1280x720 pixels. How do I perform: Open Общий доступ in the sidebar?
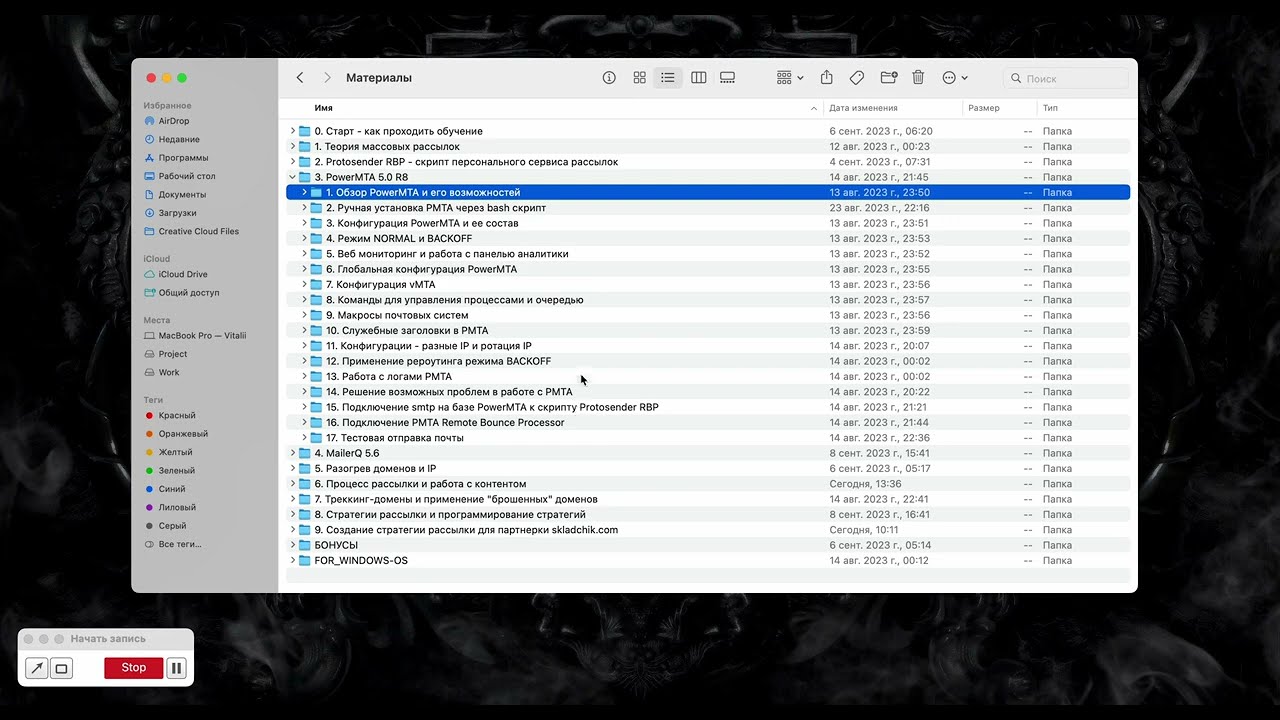click(189, 293)
